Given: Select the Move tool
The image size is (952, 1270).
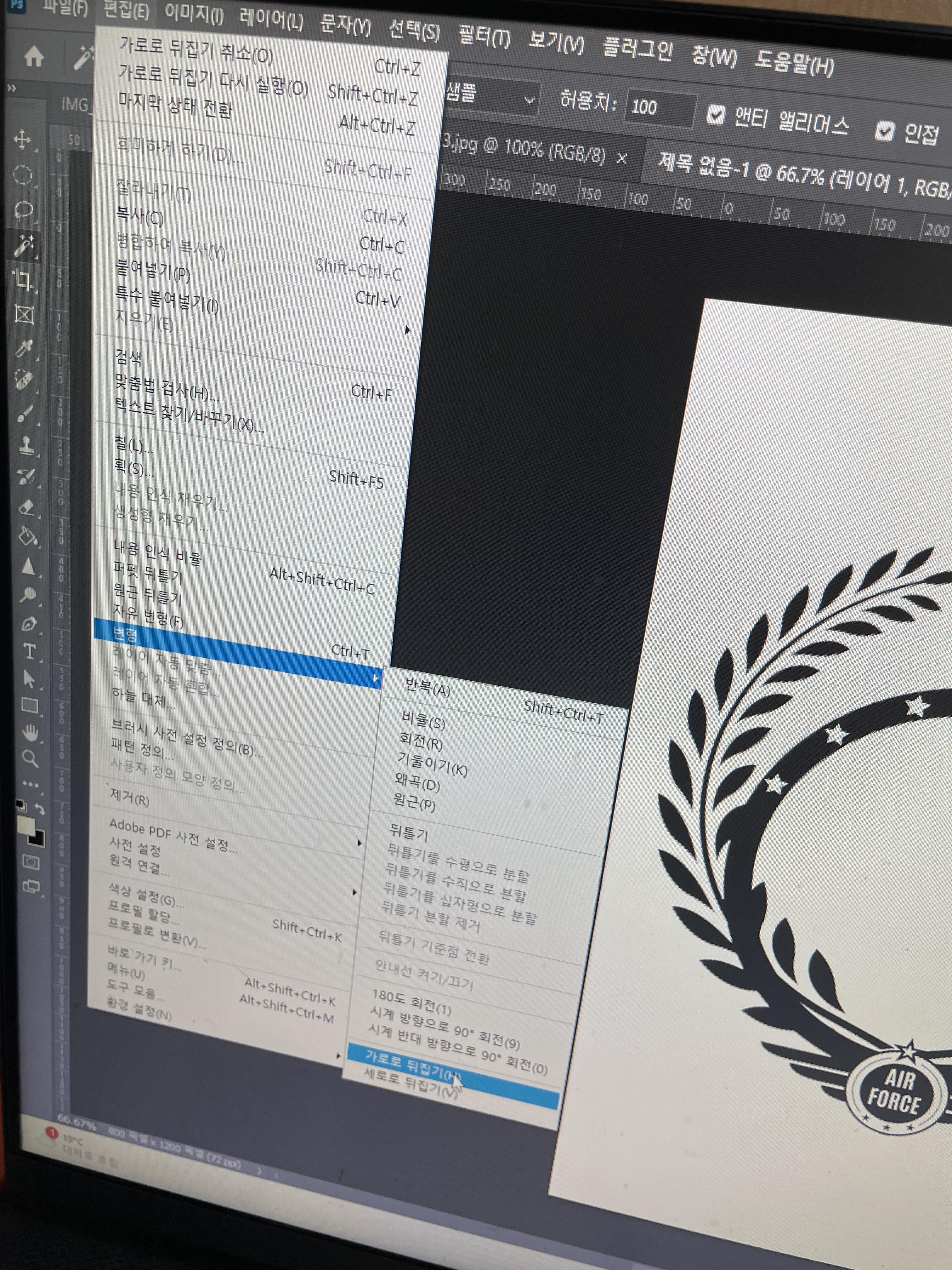Looking at the screenshot, I should click(x=22, y=140).
